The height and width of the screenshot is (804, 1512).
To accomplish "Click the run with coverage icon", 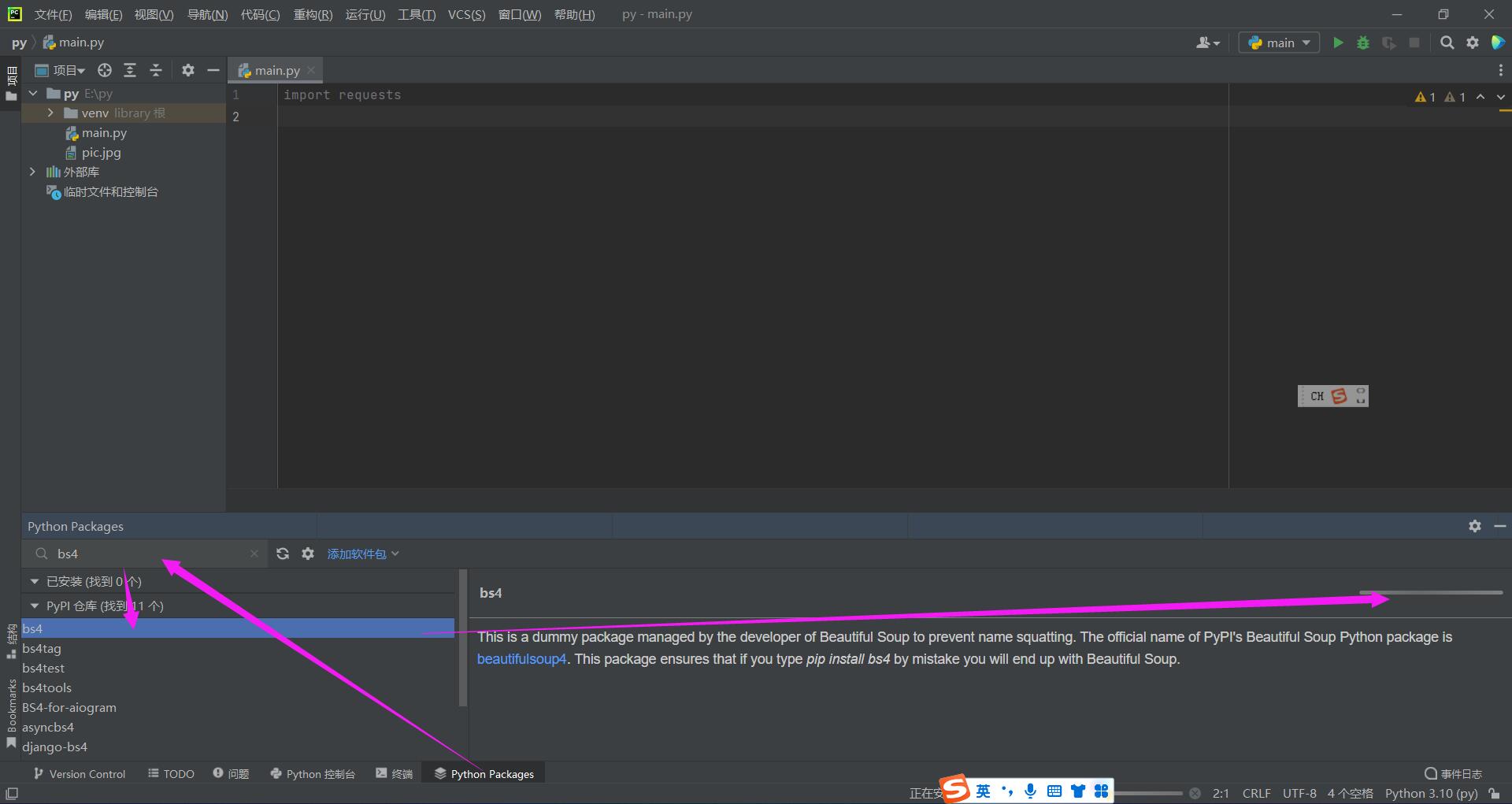I will [x=1389, y=43].
